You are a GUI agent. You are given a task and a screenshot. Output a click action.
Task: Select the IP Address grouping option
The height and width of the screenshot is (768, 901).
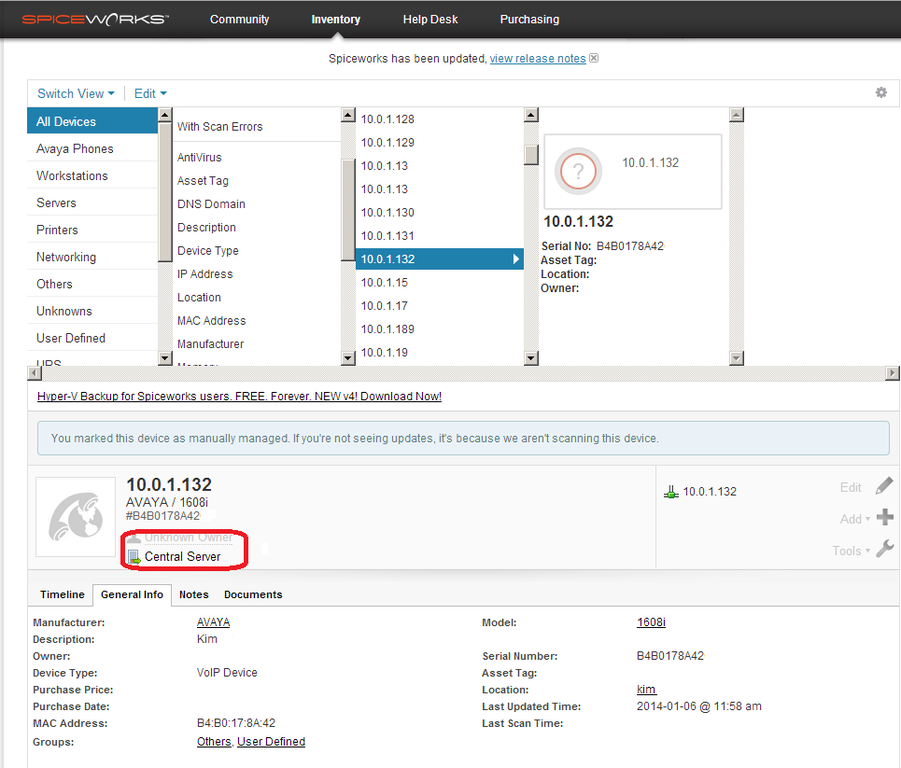[x=205, y=274]
